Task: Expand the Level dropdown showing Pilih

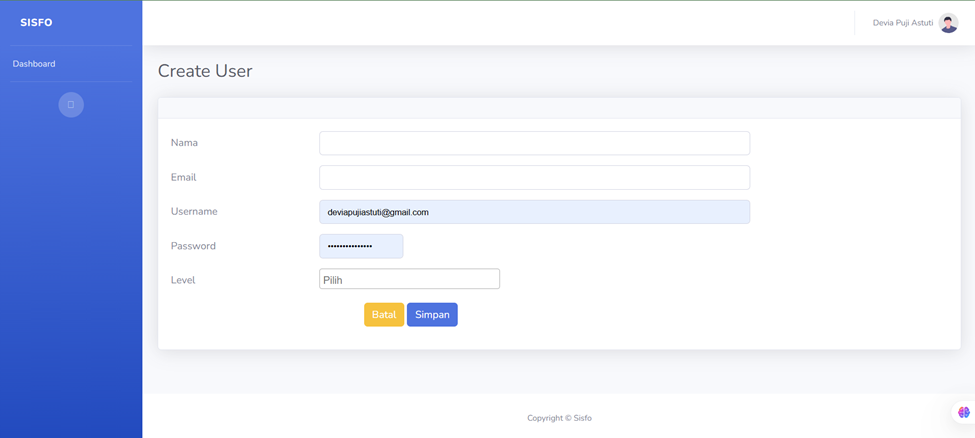Action: (x=409, y=280)
